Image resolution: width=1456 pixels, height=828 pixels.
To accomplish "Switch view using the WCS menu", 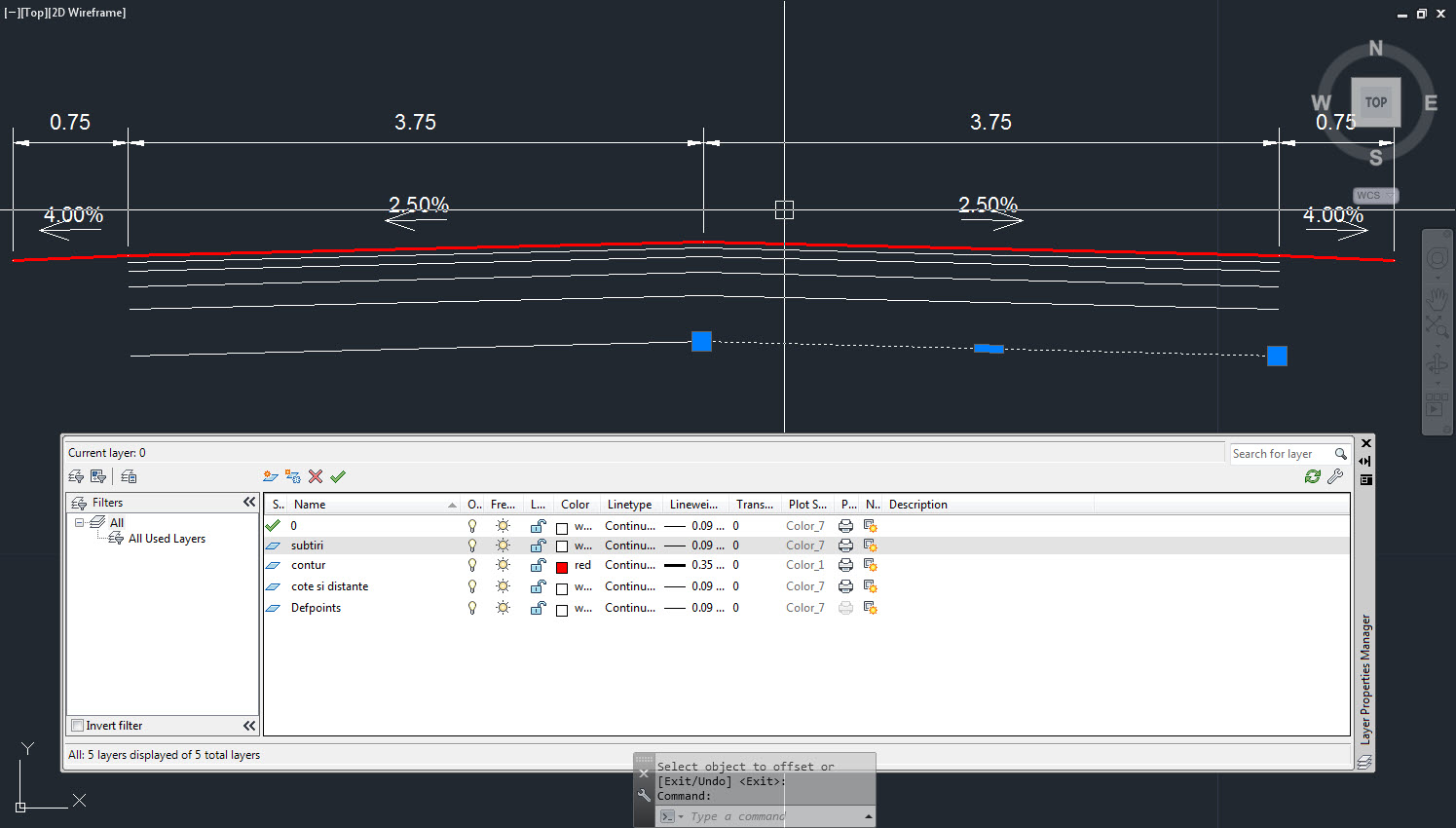I will (1374, 195).
